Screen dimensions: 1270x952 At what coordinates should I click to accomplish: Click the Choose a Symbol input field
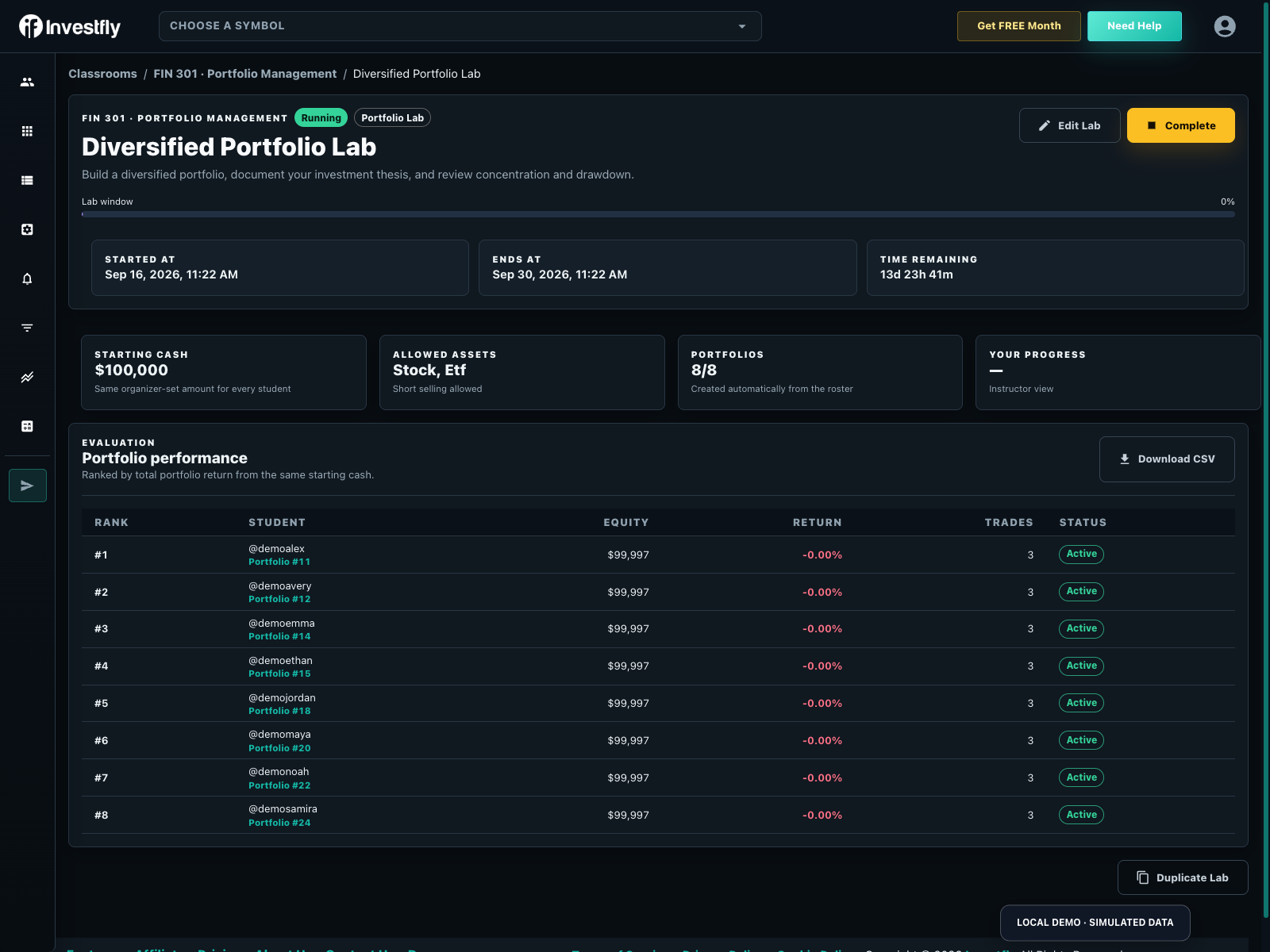click(460, 26)
